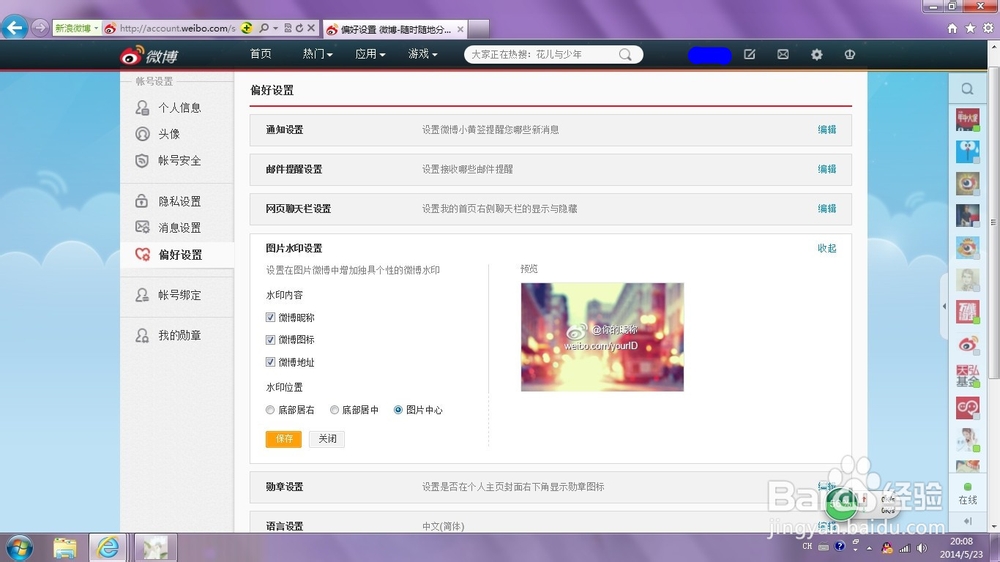Click 编辑 for 邮件提醒设置
The image size is (1000, 562).
[827, 169]
